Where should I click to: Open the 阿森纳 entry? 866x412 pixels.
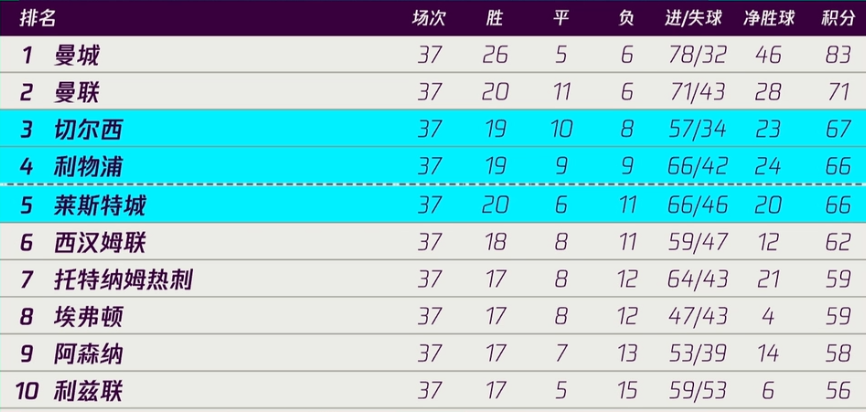433,353
